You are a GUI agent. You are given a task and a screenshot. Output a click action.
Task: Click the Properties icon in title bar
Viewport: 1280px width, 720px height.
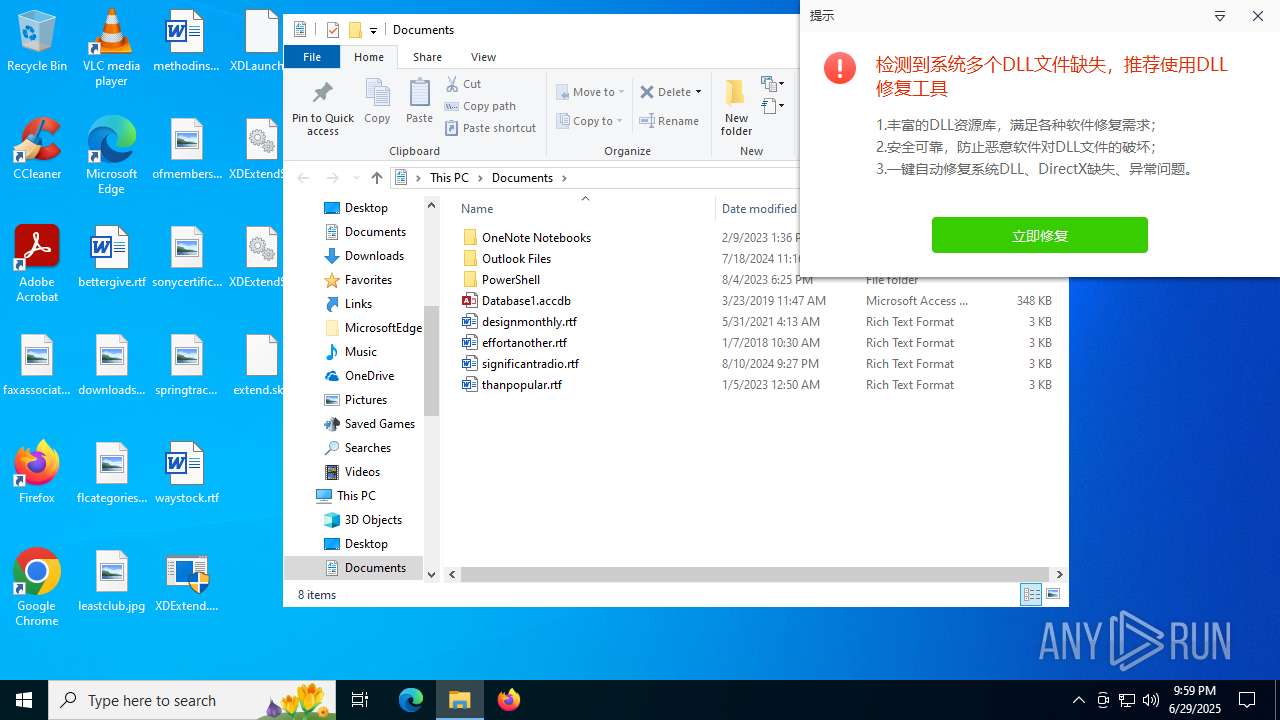tap(333, 30)
